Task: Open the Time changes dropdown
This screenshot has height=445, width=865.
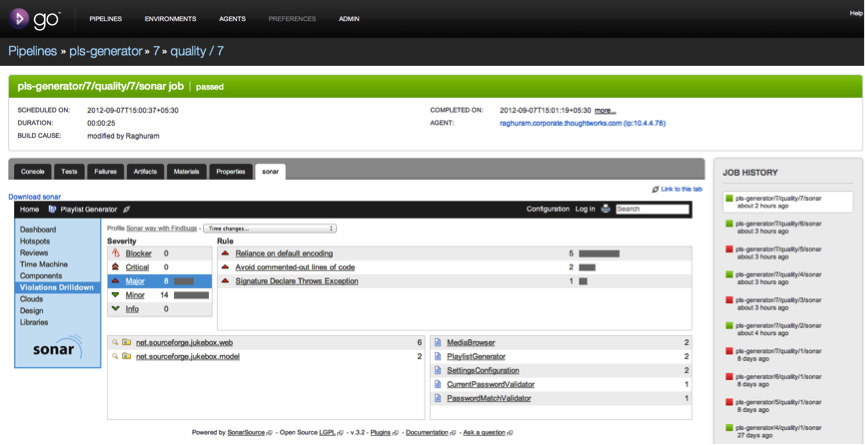Action: 269,229
